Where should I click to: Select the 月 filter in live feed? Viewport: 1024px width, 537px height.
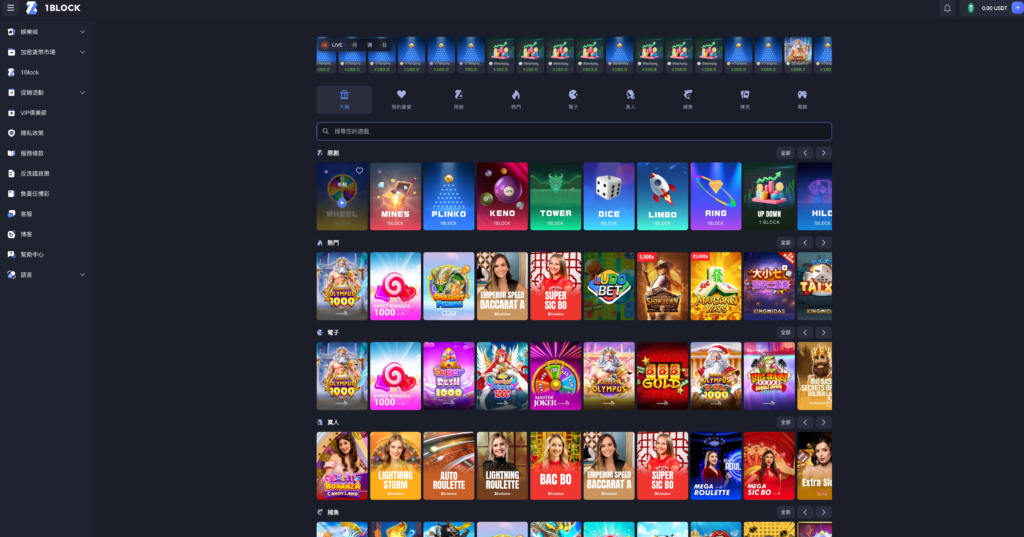[354, 45]
